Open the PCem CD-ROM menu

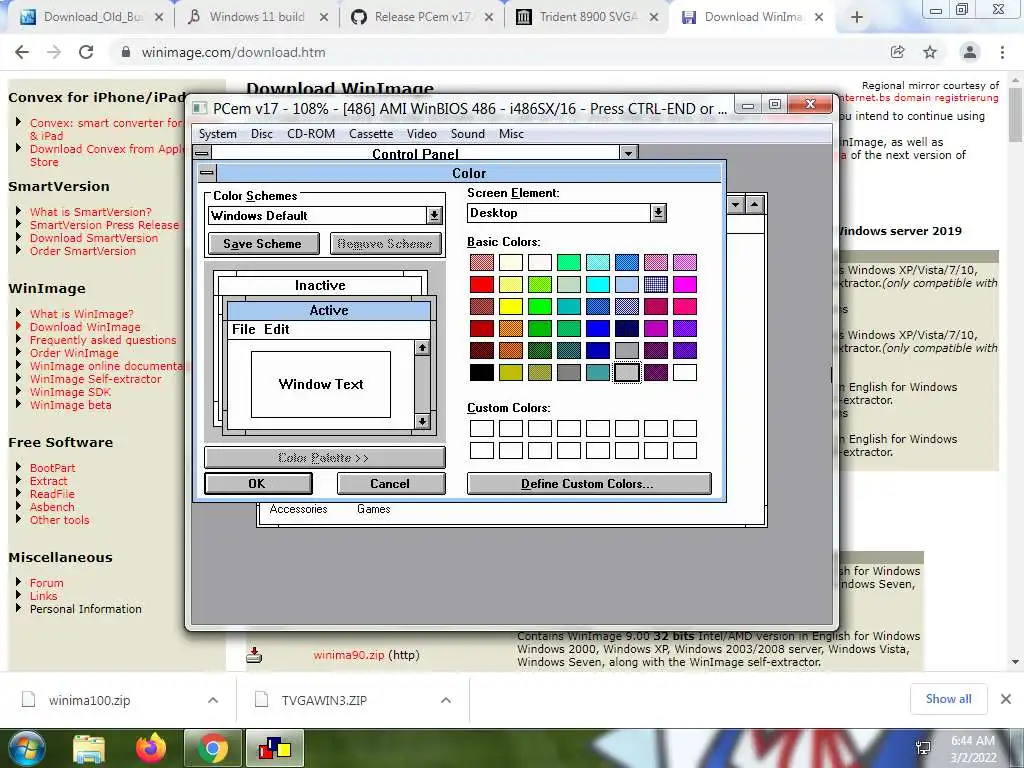pyautogui.click(x=311, y=134)
